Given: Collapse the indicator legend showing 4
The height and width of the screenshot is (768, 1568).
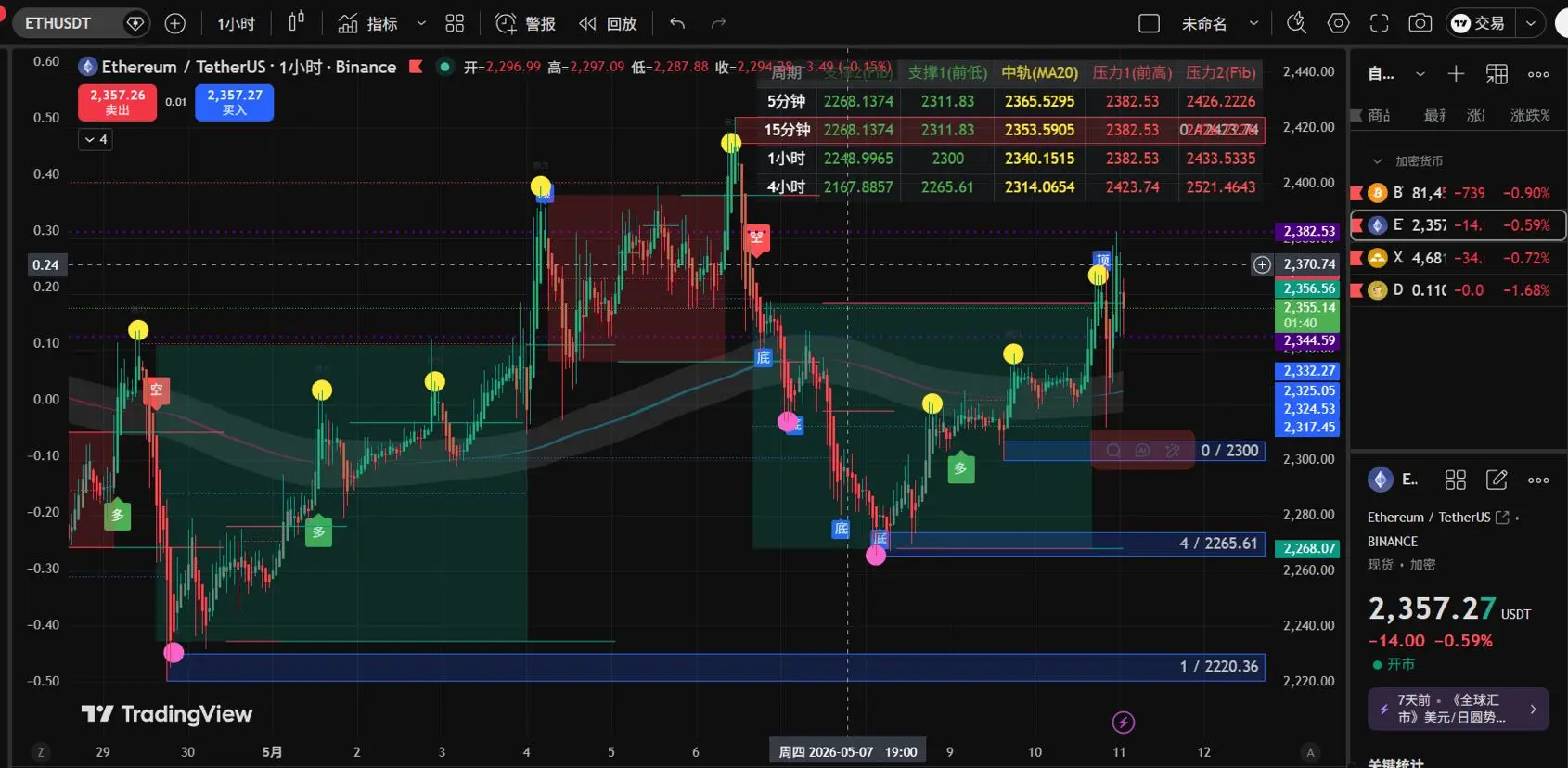Looking at the screenshot, I should point(96,139).
